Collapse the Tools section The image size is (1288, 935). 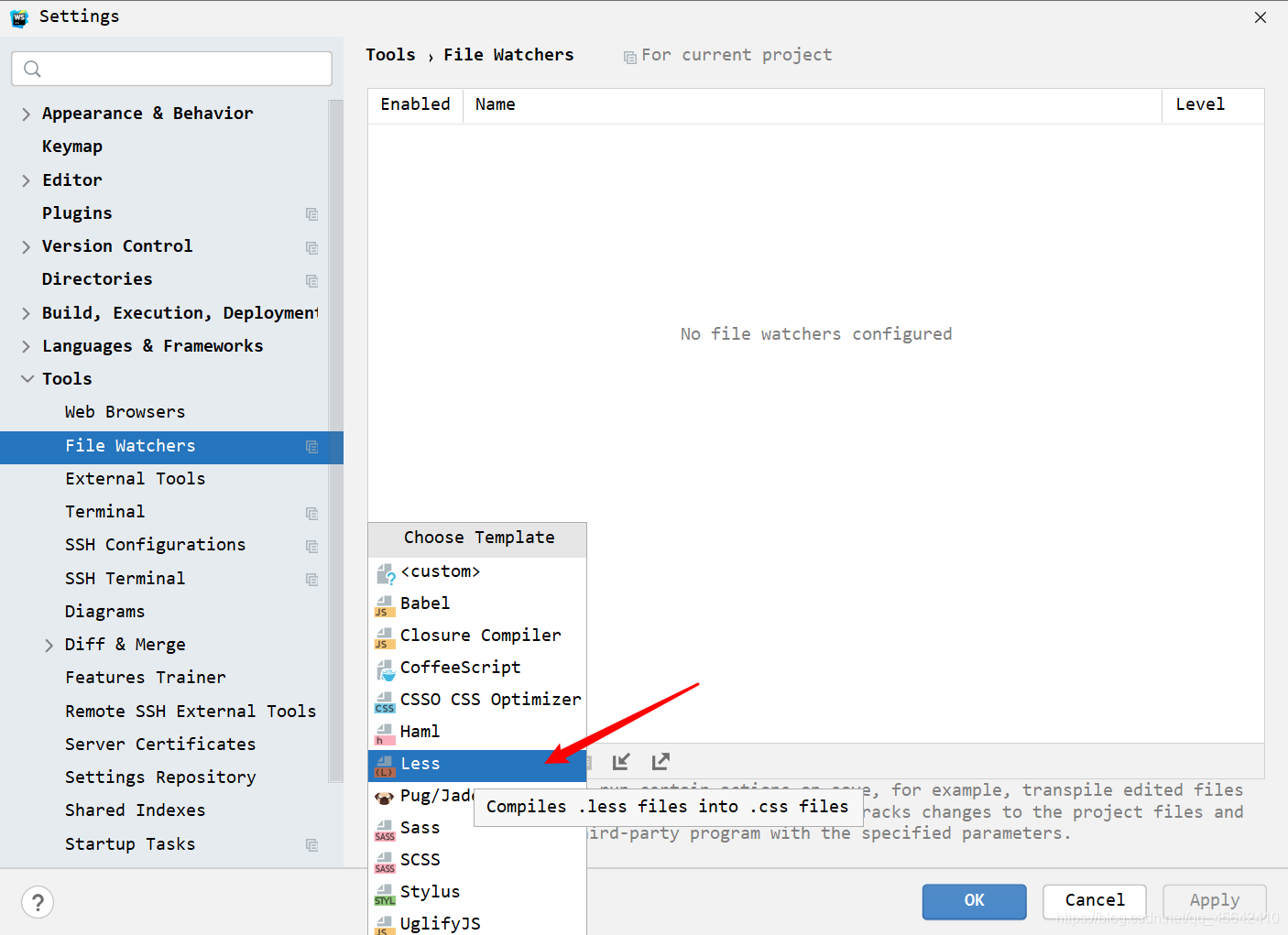coord(27,379)
